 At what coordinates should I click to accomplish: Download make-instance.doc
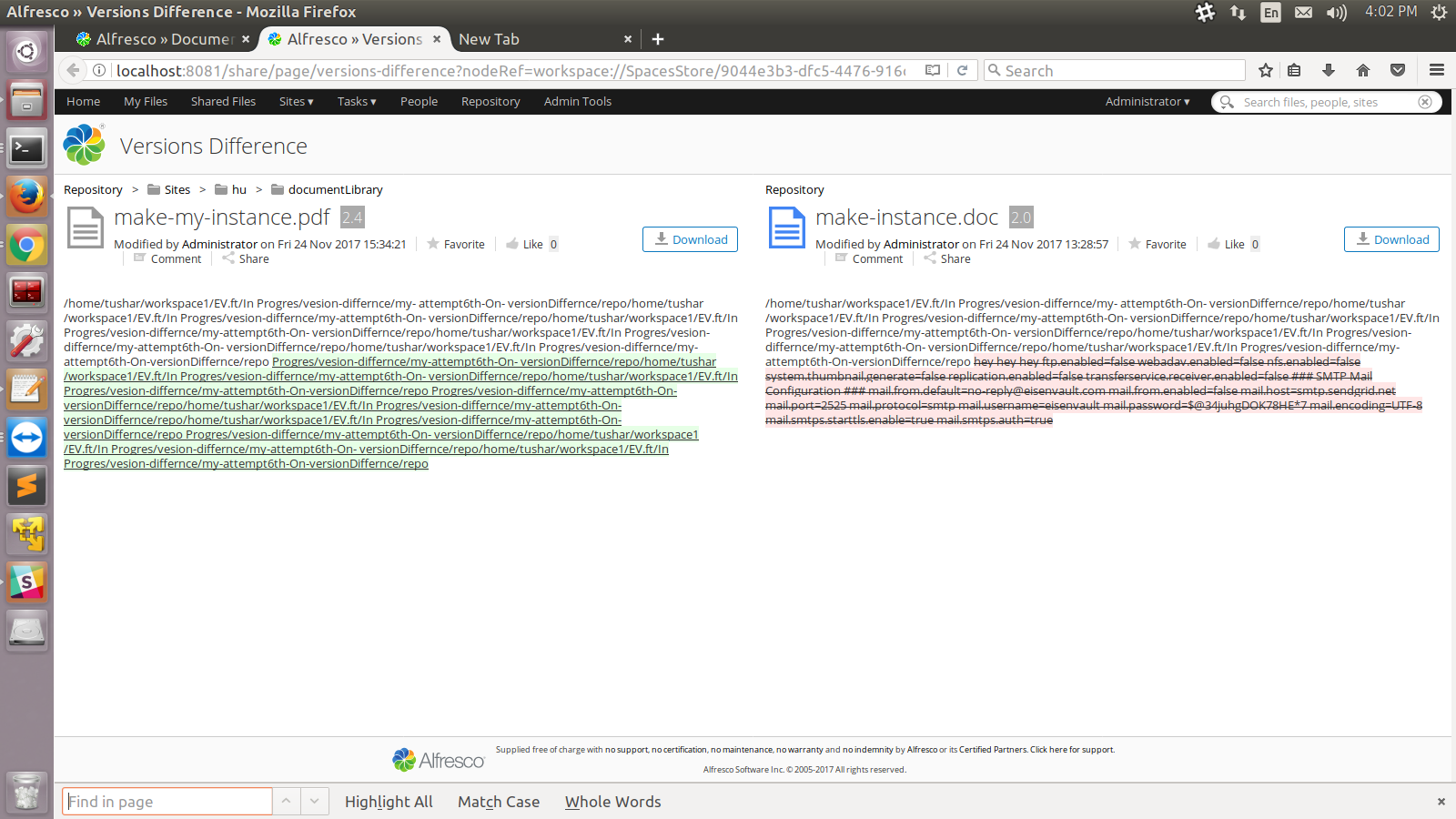point(1391,239)
